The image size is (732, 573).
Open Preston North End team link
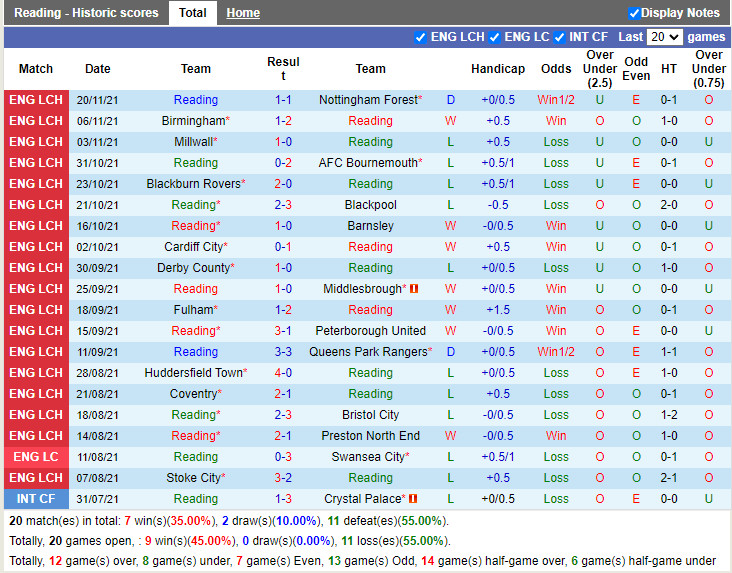click(370, 436)
